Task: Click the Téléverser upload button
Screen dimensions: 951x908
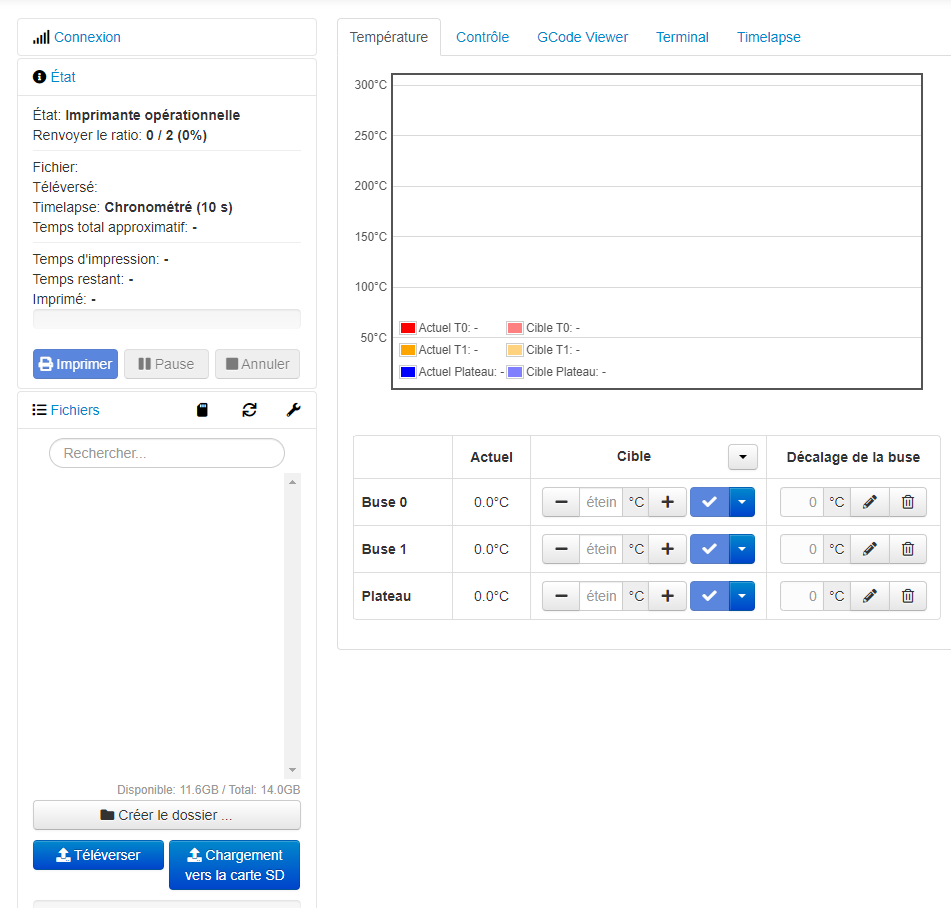Action: point(98,855)
